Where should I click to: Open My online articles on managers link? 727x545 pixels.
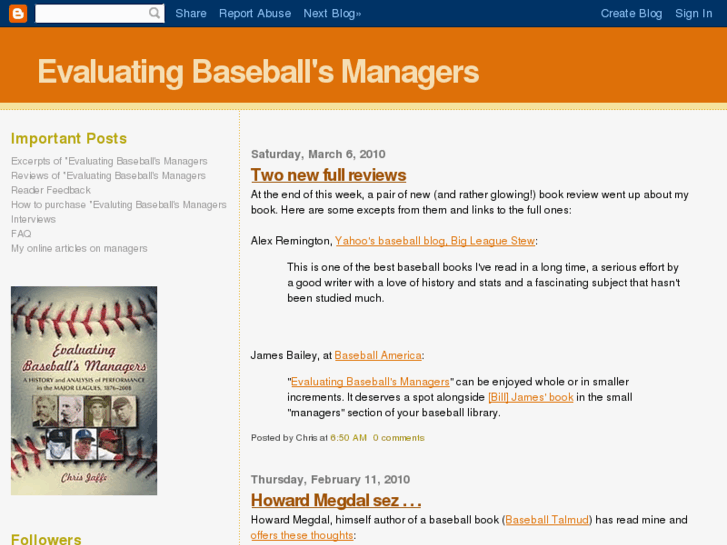79,248
